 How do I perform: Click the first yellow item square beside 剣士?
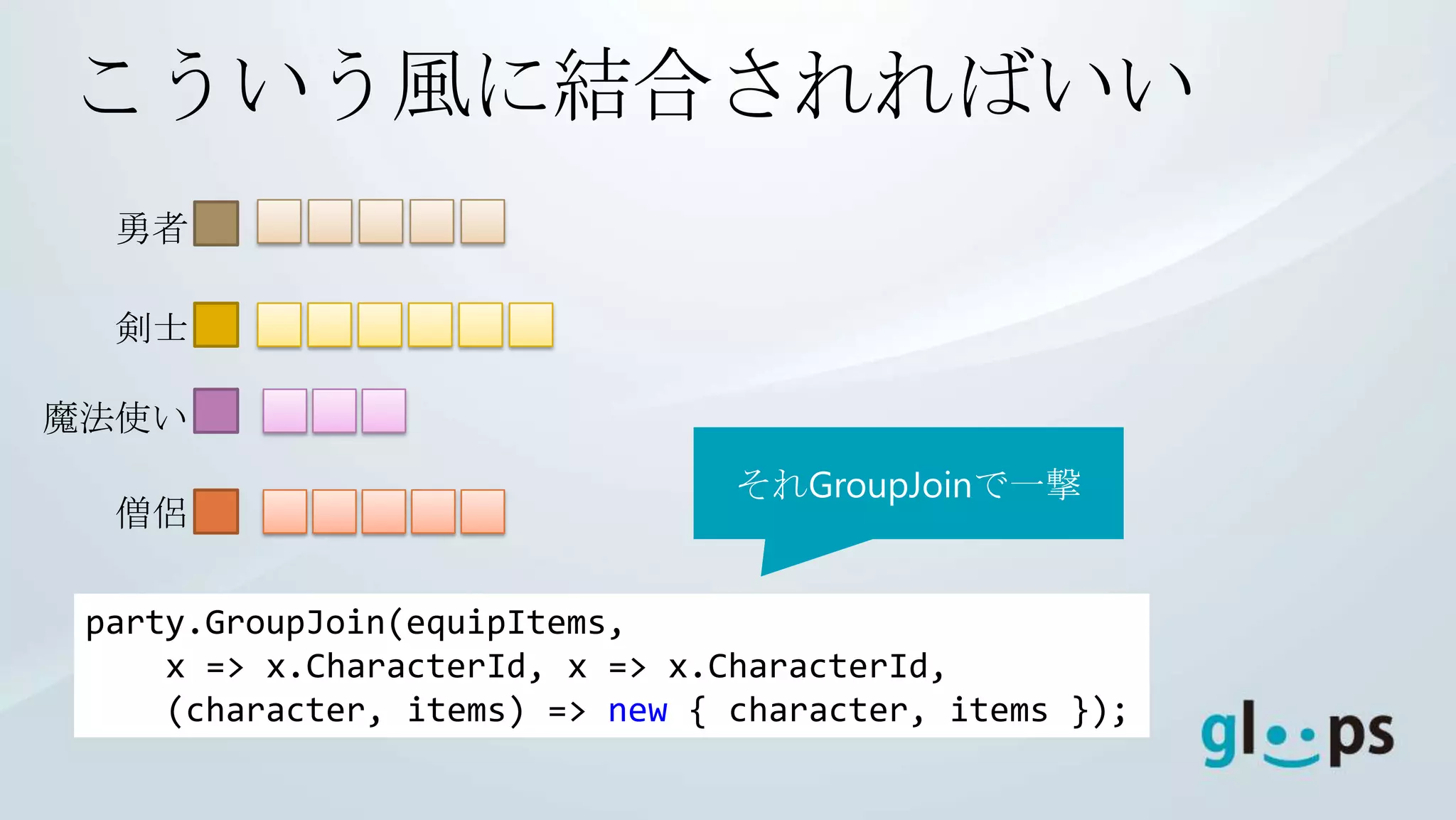(279, 325)
